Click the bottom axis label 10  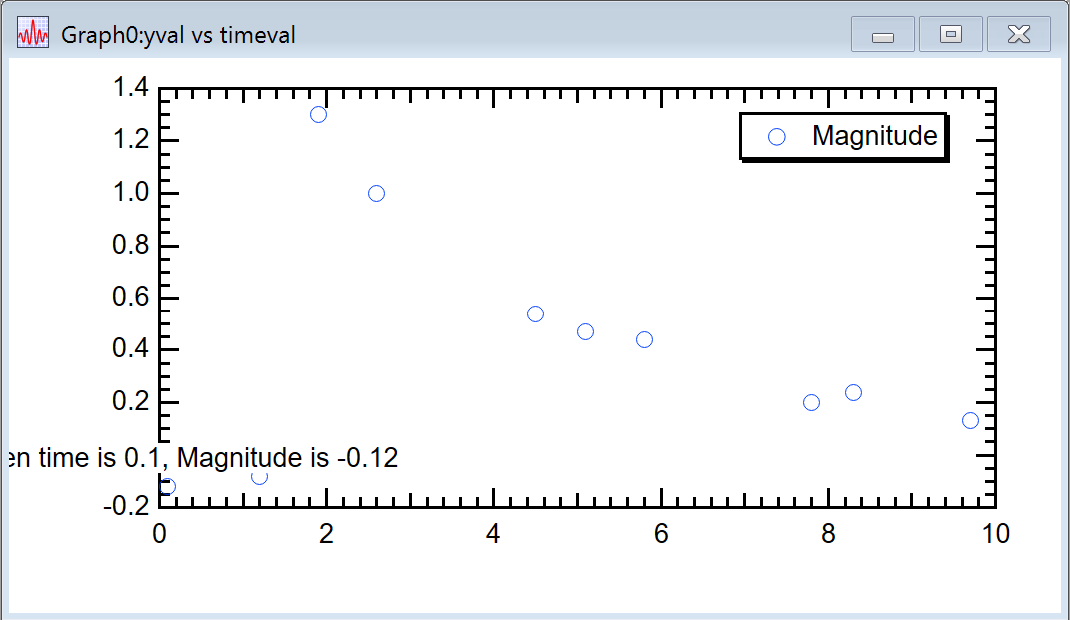click(995, 534)
